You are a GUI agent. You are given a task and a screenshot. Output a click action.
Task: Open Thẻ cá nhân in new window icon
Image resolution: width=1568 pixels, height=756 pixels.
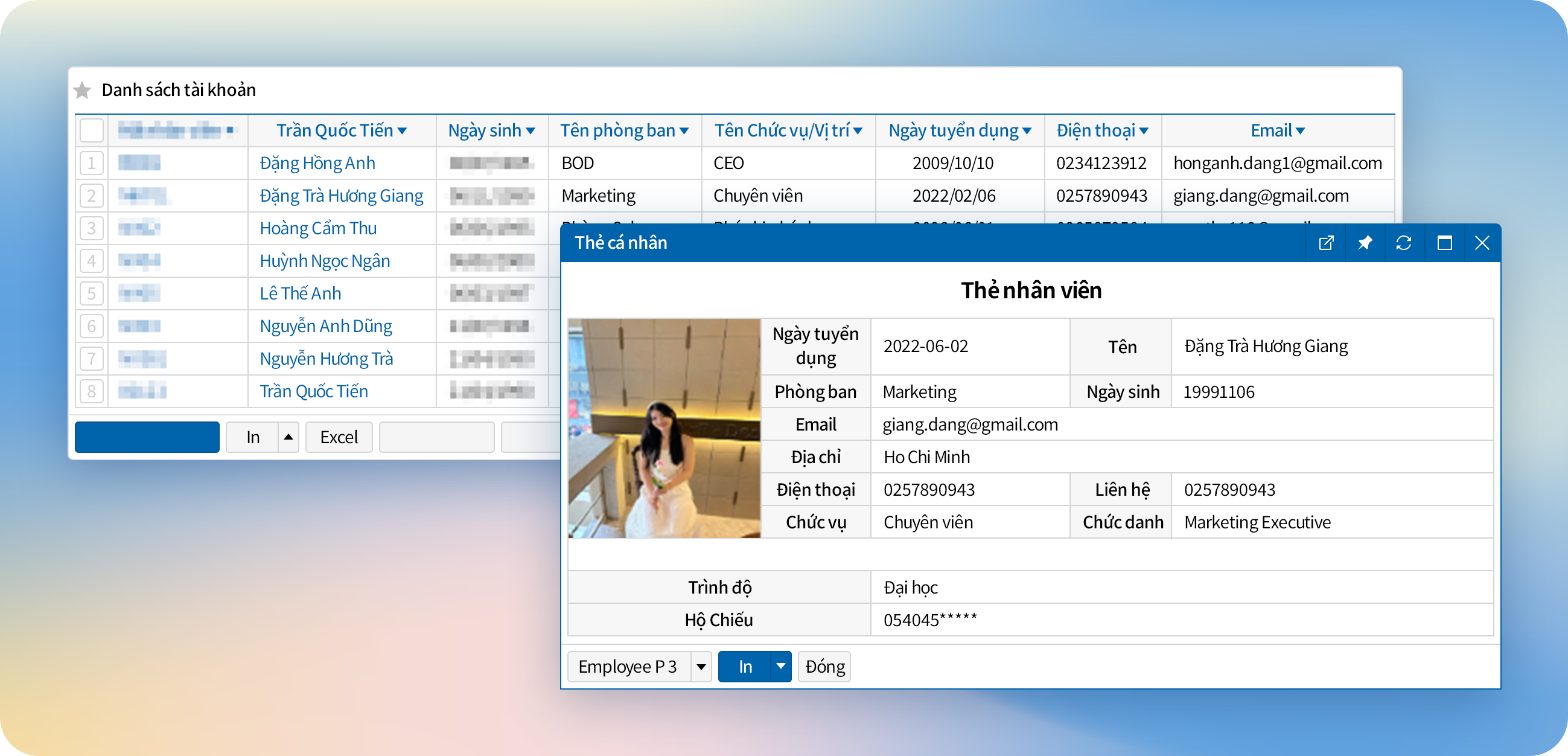coord(1326,243)
